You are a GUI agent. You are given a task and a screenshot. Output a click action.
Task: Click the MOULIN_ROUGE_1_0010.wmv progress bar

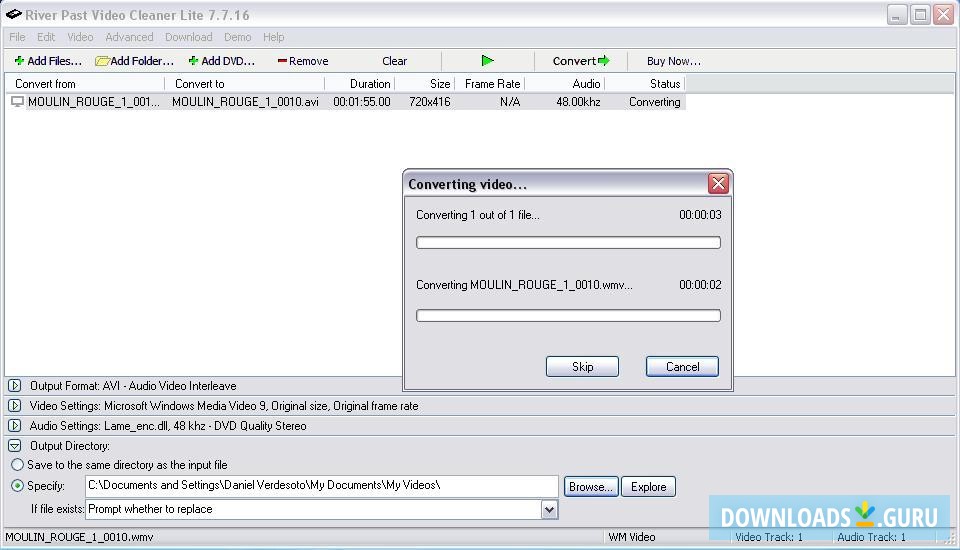point(568,315)
